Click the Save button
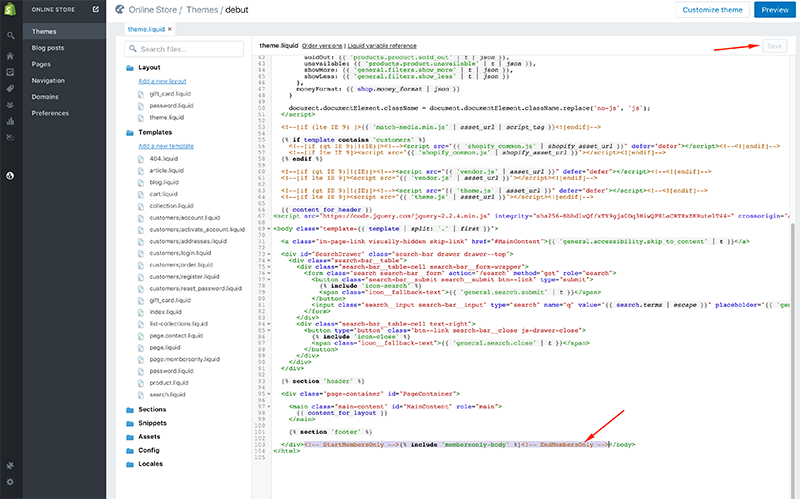 click(774, 46)
